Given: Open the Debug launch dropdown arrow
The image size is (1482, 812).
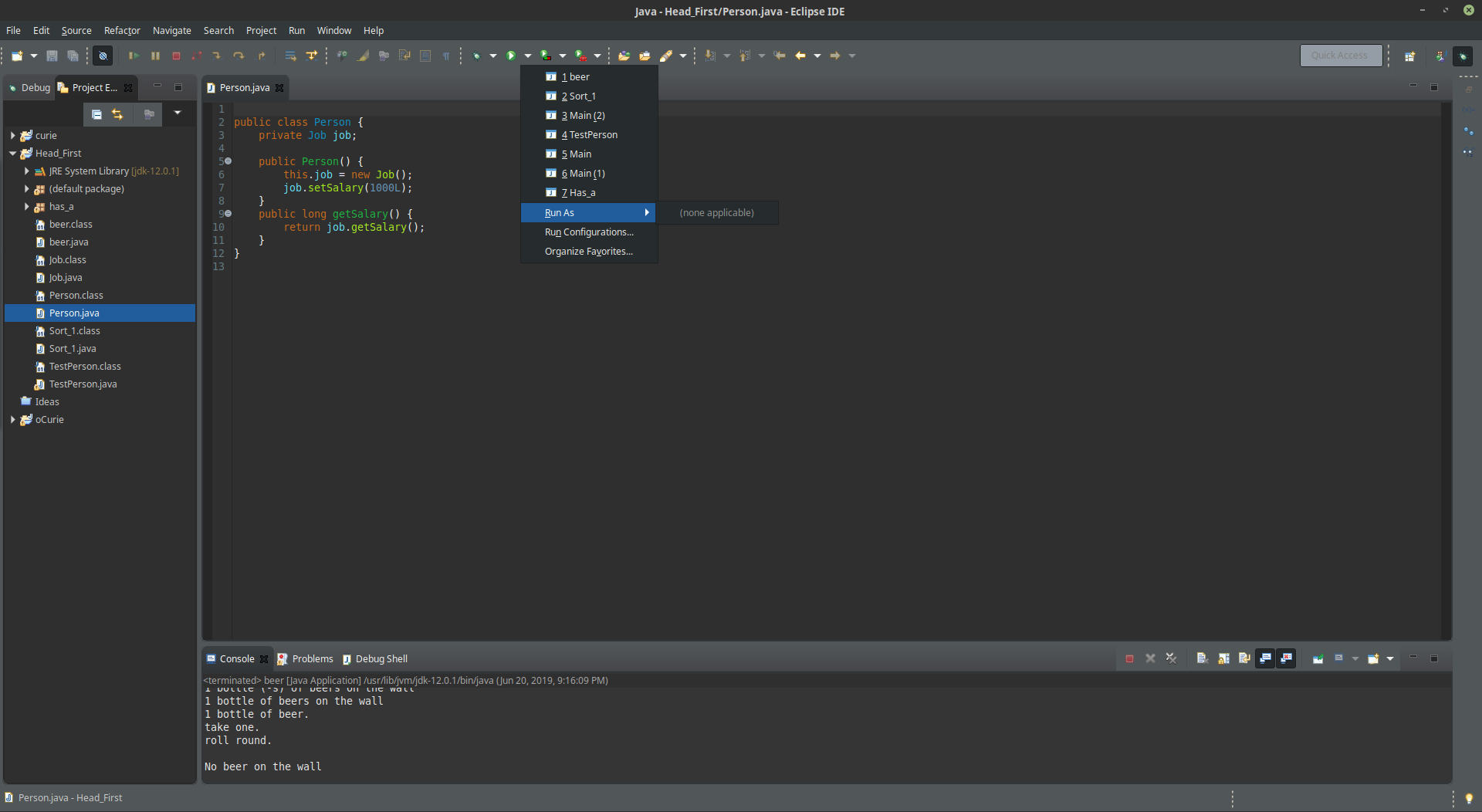Looking at the screenshot, I should point(492,56).
